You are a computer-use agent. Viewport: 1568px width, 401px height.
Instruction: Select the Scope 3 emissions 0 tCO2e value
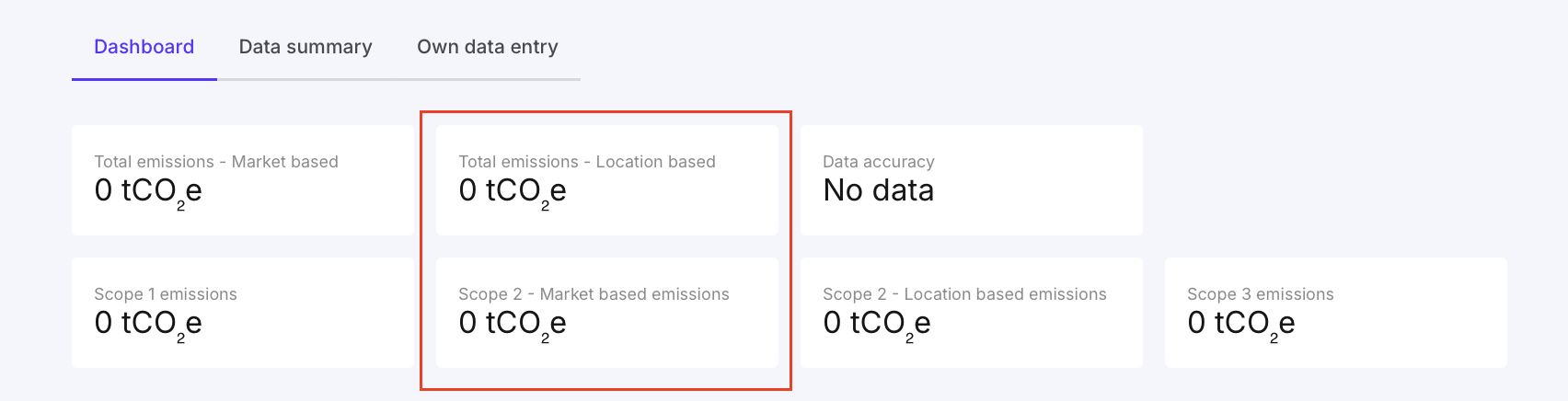tap(1241, 324)
